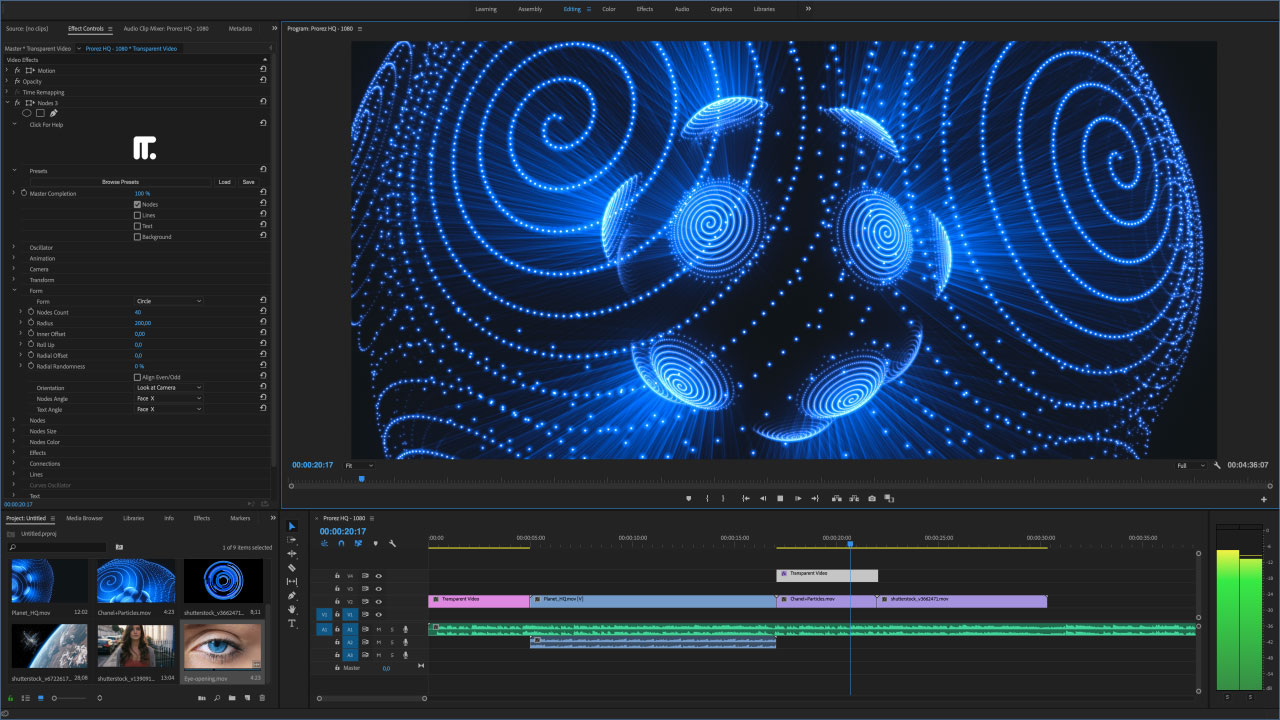1280x720 pixels.
Task: Expand the Oscillator parameter group
Action: pyautogui.click(x=14, y=247)
